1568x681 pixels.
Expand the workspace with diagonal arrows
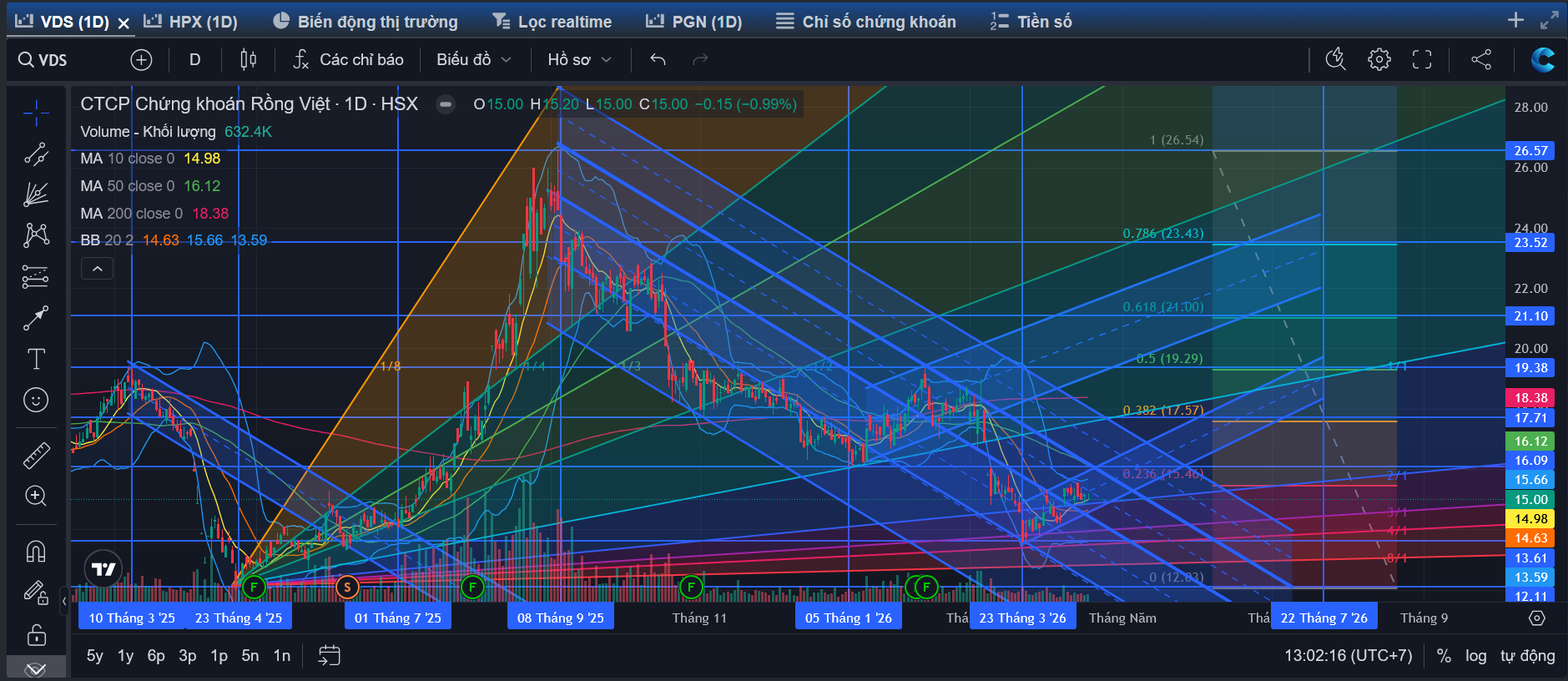1549,20
